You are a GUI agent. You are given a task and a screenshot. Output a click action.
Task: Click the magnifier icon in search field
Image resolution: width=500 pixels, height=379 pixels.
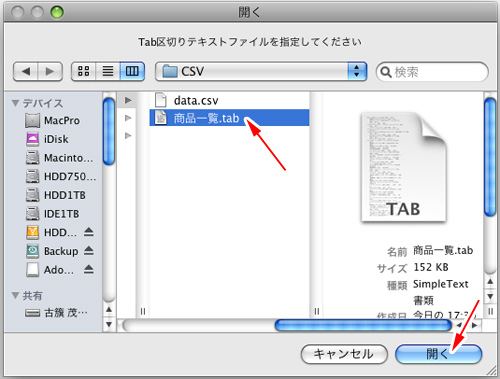386,72
